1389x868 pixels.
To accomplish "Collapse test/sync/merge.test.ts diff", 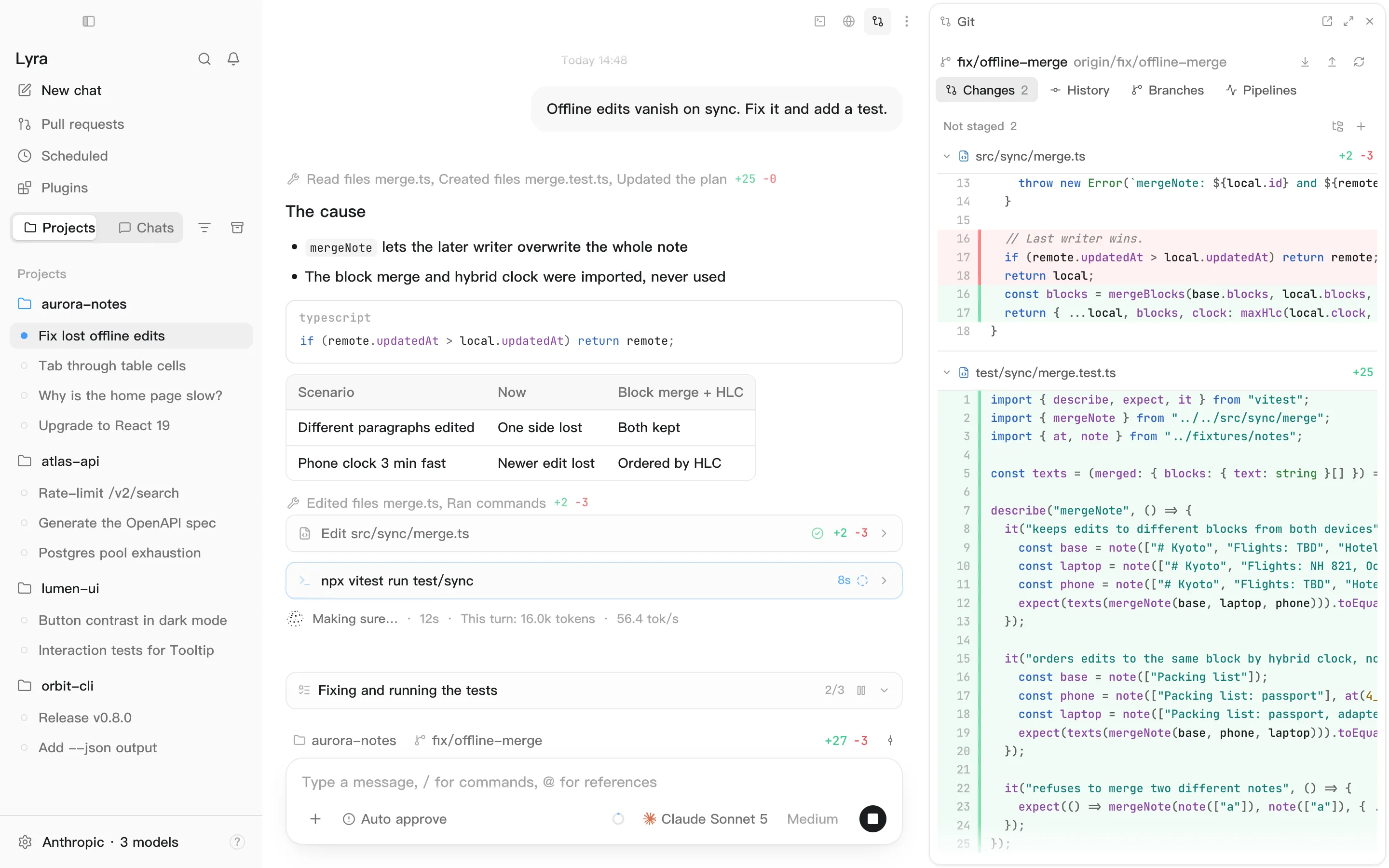I will (946, 373).
